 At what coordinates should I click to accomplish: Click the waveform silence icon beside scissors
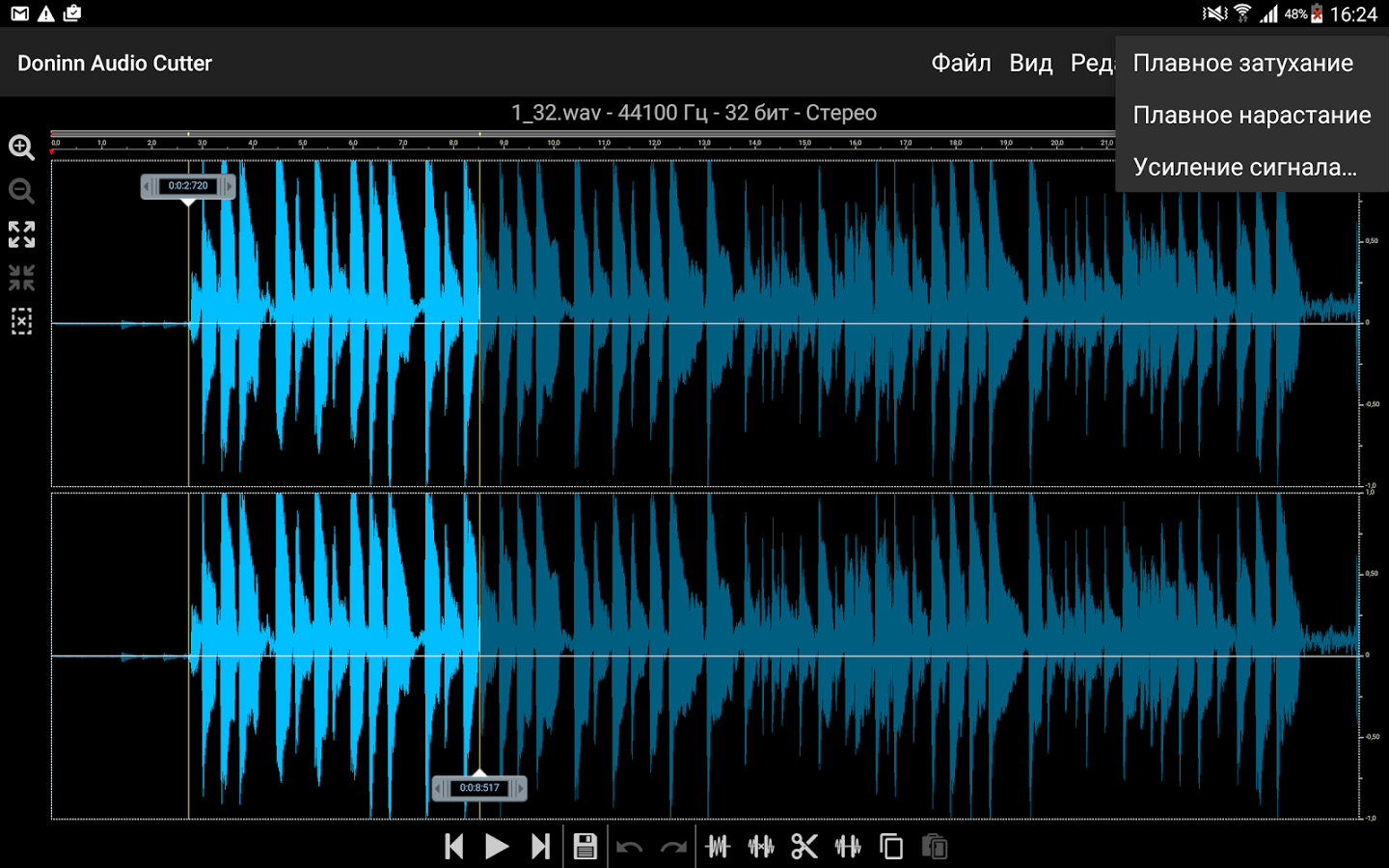(848, 847)
